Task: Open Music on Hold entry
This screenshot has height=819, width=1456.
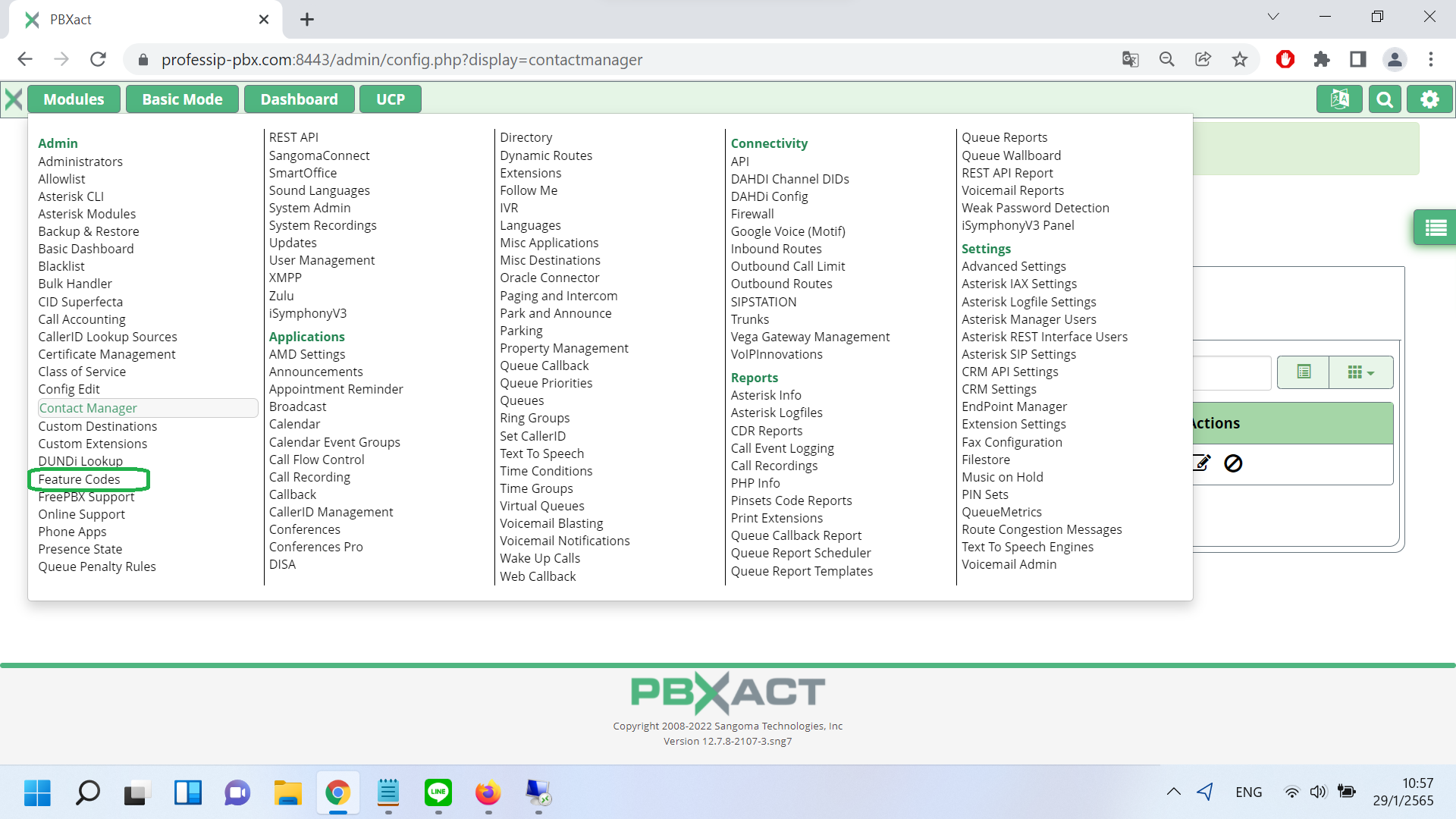Action: tap(1002, 477)
